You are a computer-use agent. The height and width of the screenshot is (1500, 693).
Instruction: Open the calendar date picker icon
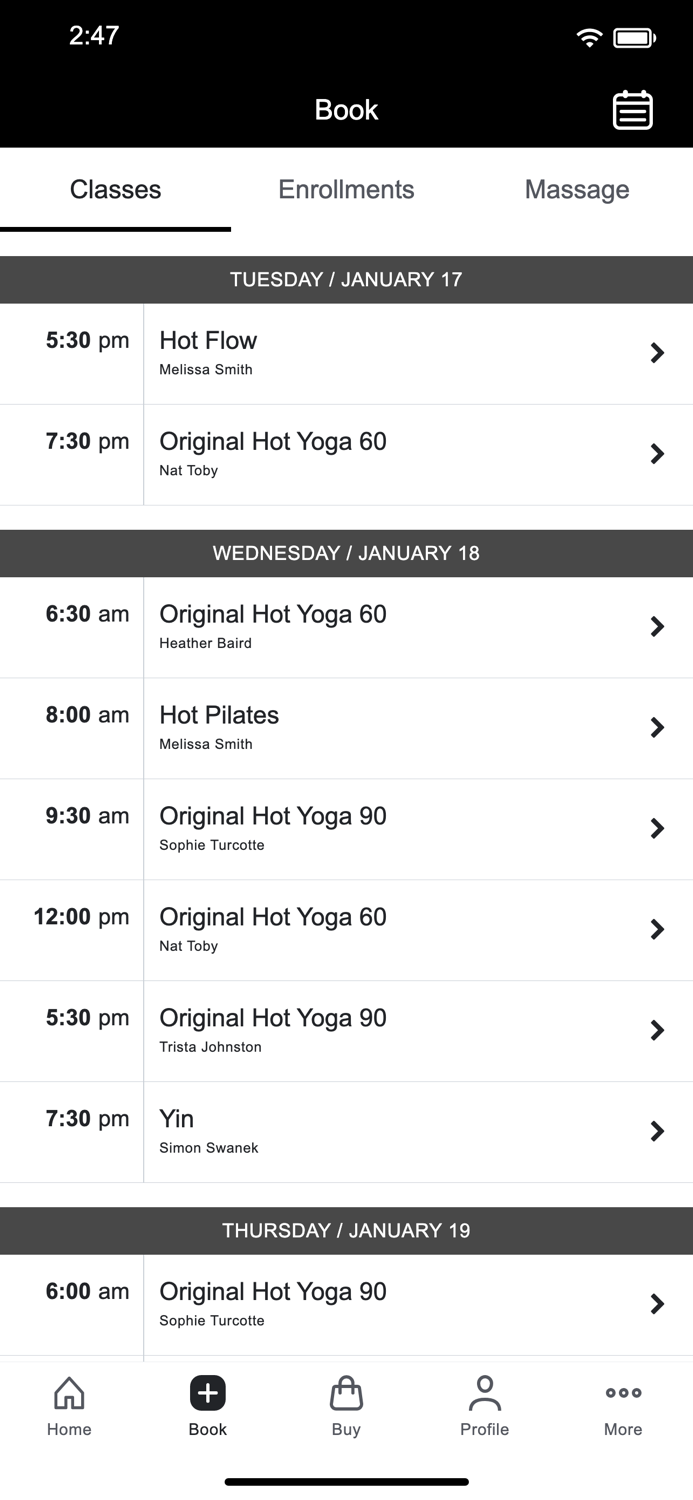[x=632, y=110]
